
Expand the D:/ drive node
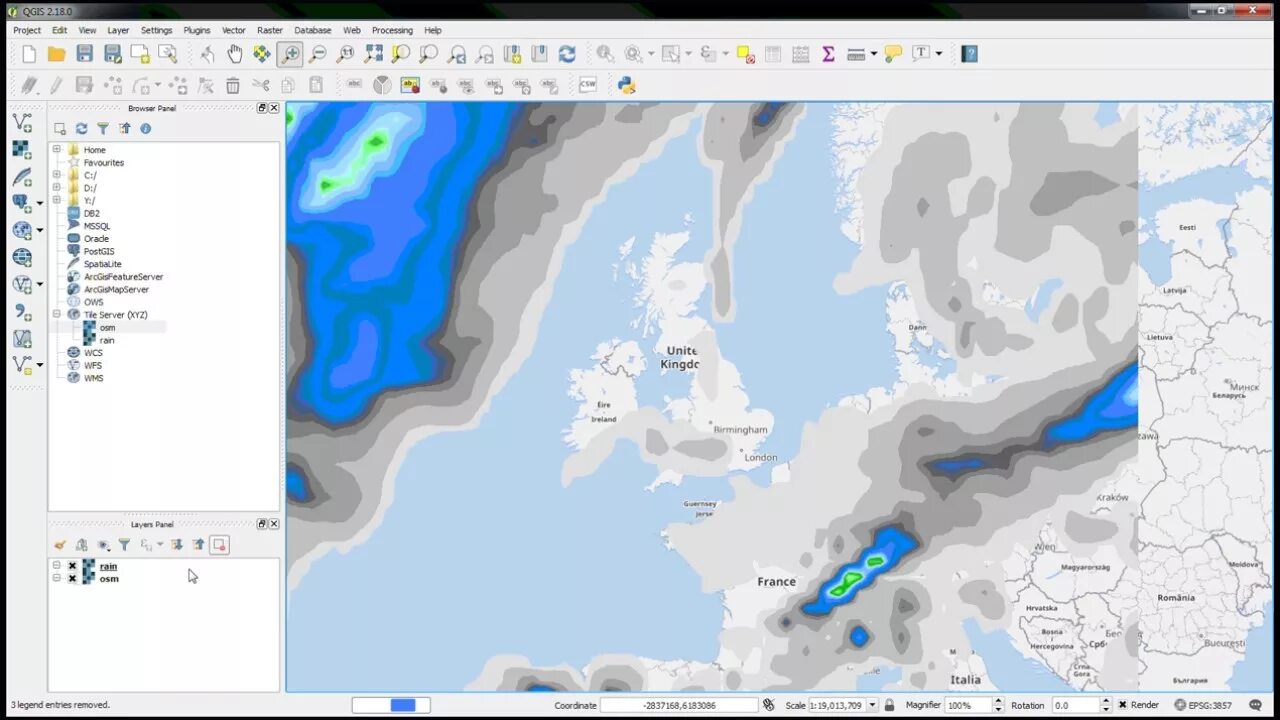(57, 188)
